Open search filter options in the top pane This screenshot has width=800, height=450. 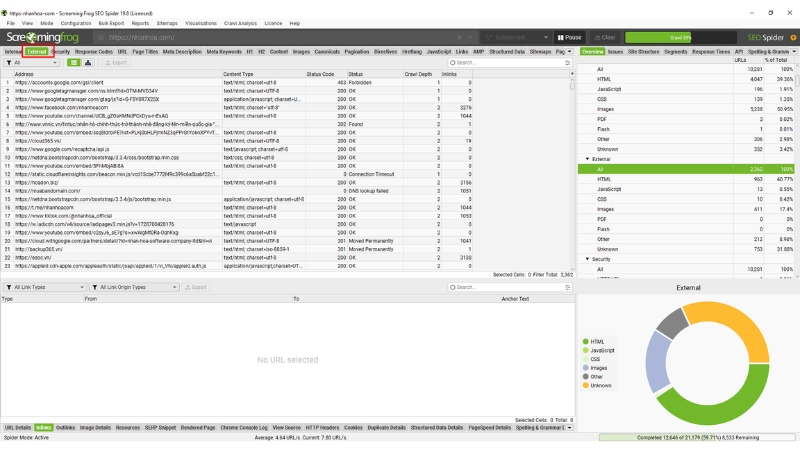[x=567, y=62]
